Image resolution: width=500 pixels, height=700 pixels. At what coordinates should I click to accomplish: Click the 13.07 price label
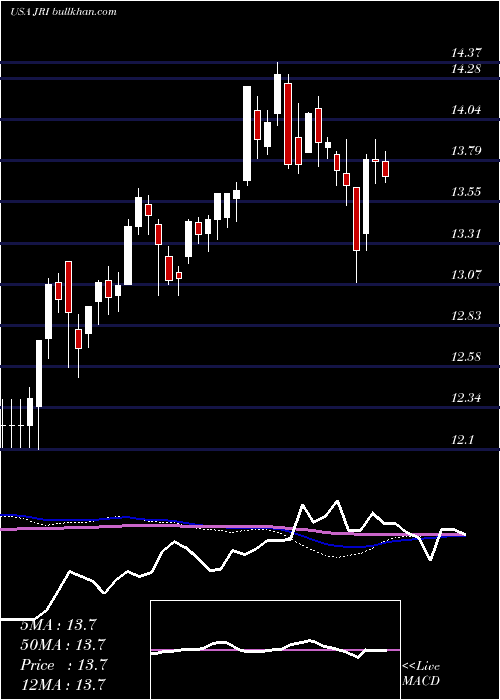[x=467, y=275]
